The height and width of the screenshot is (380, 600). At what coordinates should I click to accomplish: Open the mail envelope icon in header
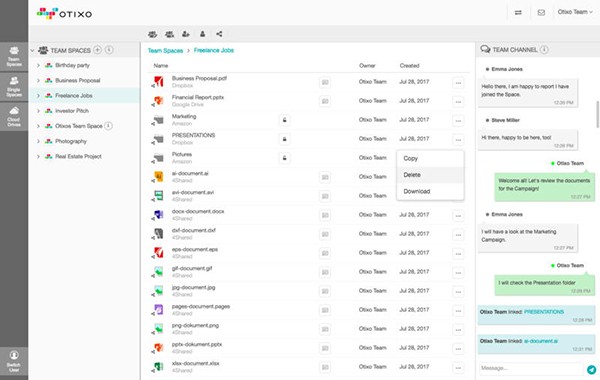click(541, 13)
